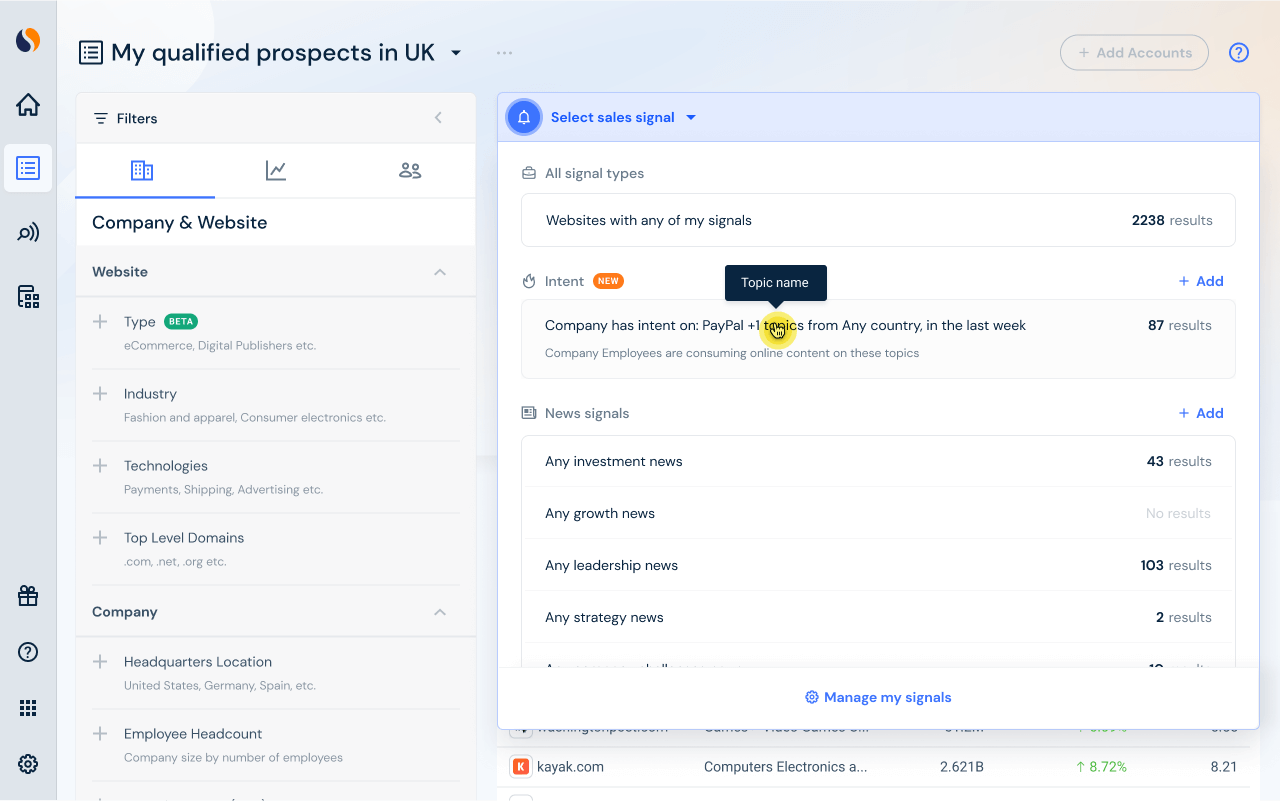
Task: Click the help icon beside Add Accounts
Action: (1239, 53)
